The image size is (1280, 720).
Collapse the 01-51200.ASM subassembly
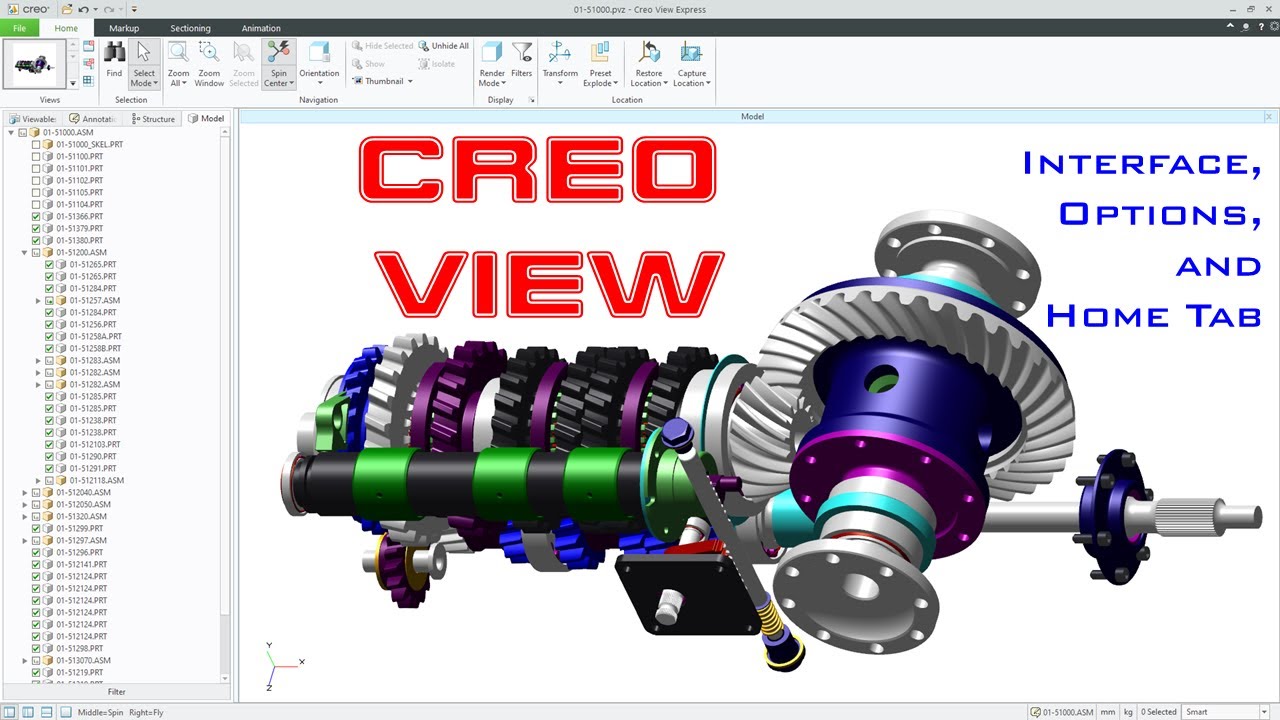point(25,252)
